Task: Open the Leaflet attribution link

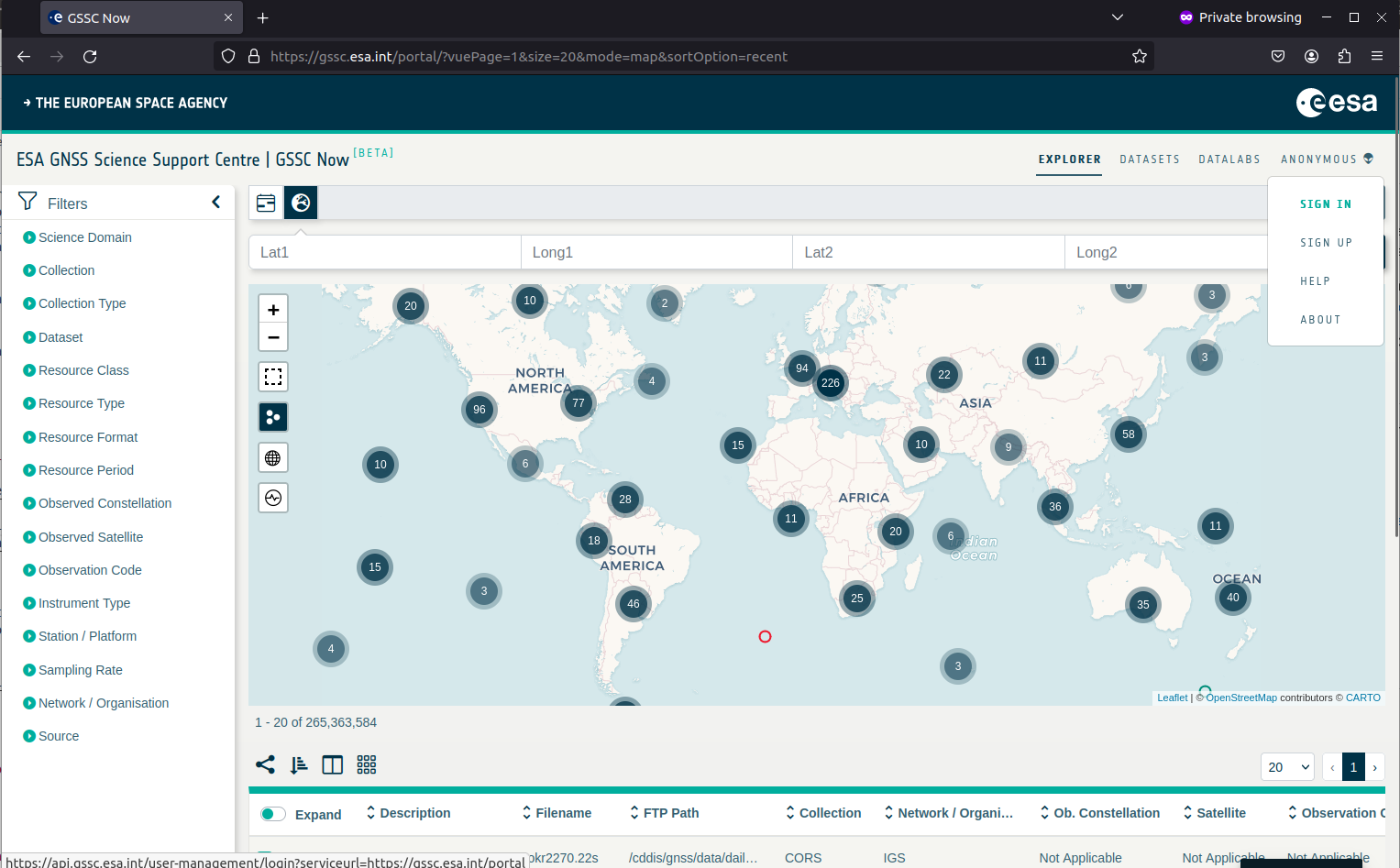Action: [x=1172, y=698]
